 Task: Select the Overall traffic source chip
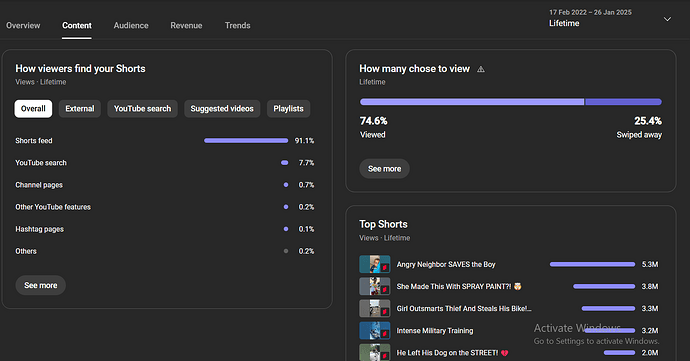coord(33,109)
